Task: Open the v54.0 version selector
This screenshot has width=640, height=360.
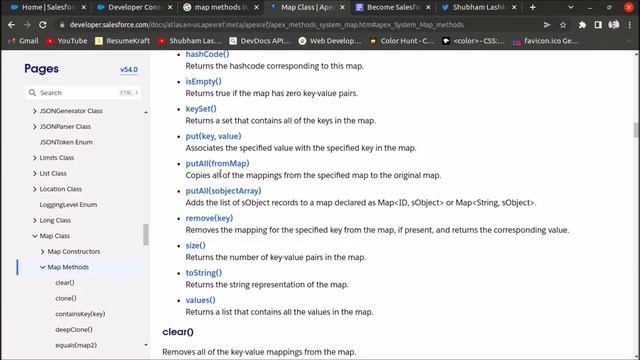Action: point(129,70)
